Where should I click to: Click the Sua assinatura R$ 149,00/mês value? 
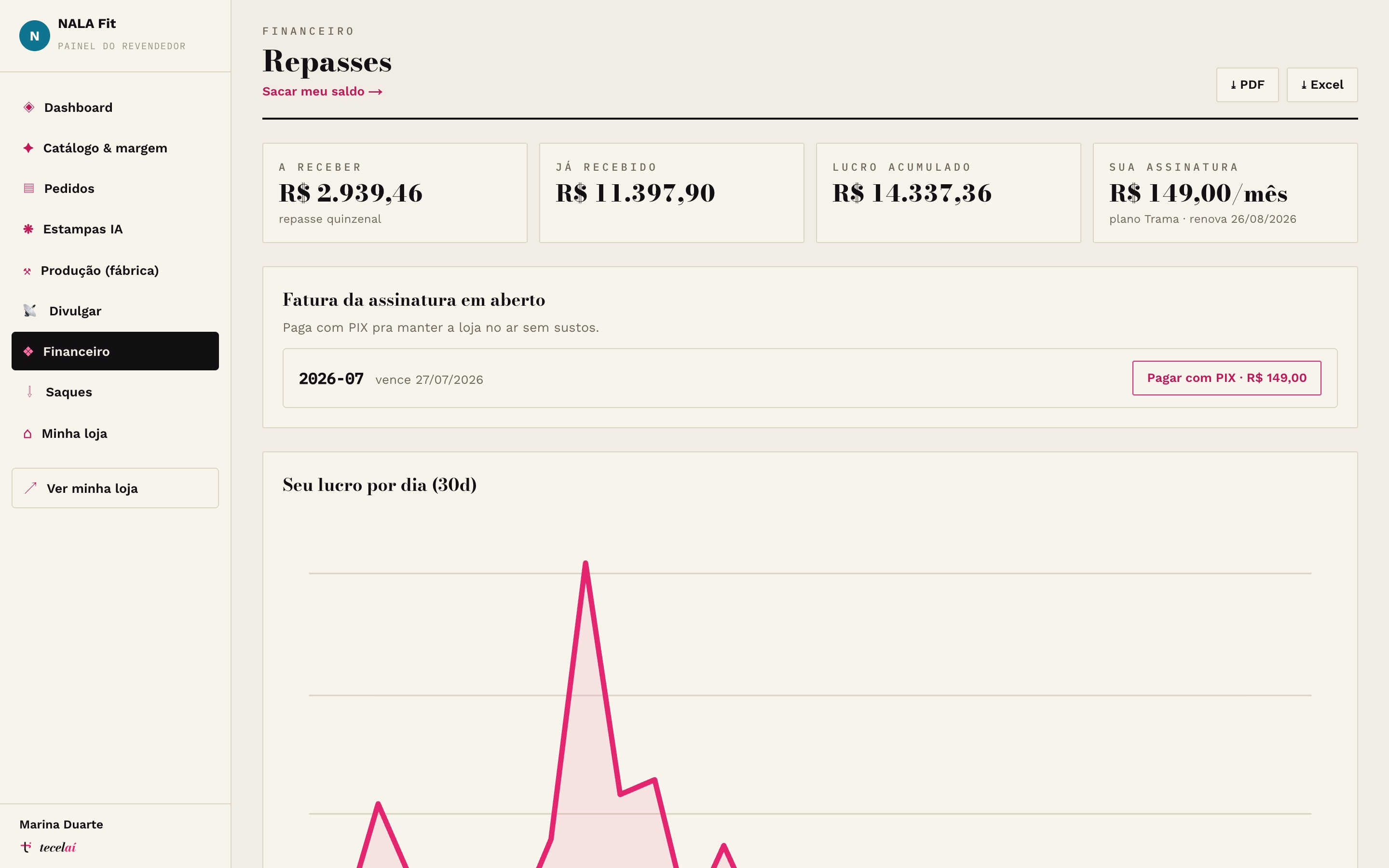(1198, 193)
